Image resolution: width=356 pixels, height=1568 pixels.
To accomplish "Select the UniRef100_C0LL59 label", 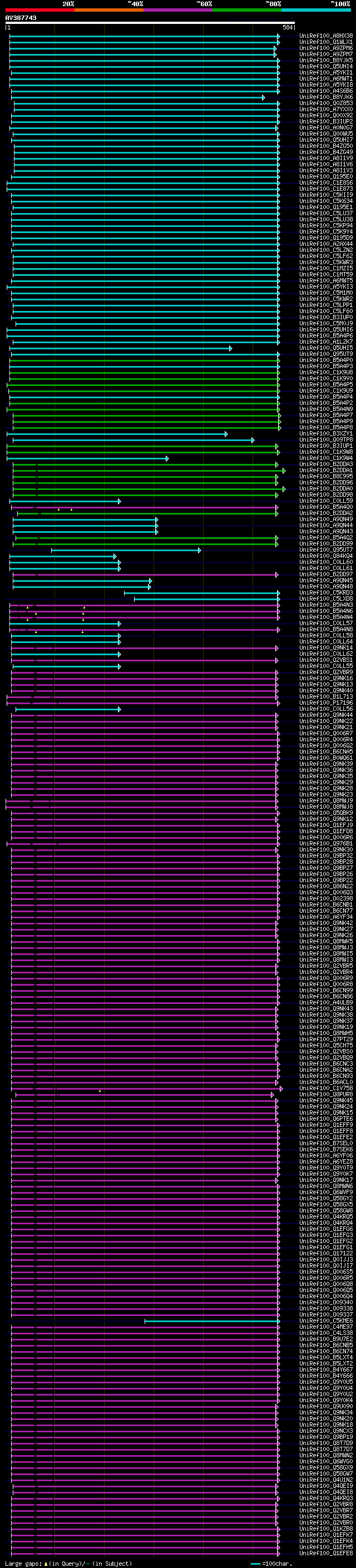I will click(326, 501).
